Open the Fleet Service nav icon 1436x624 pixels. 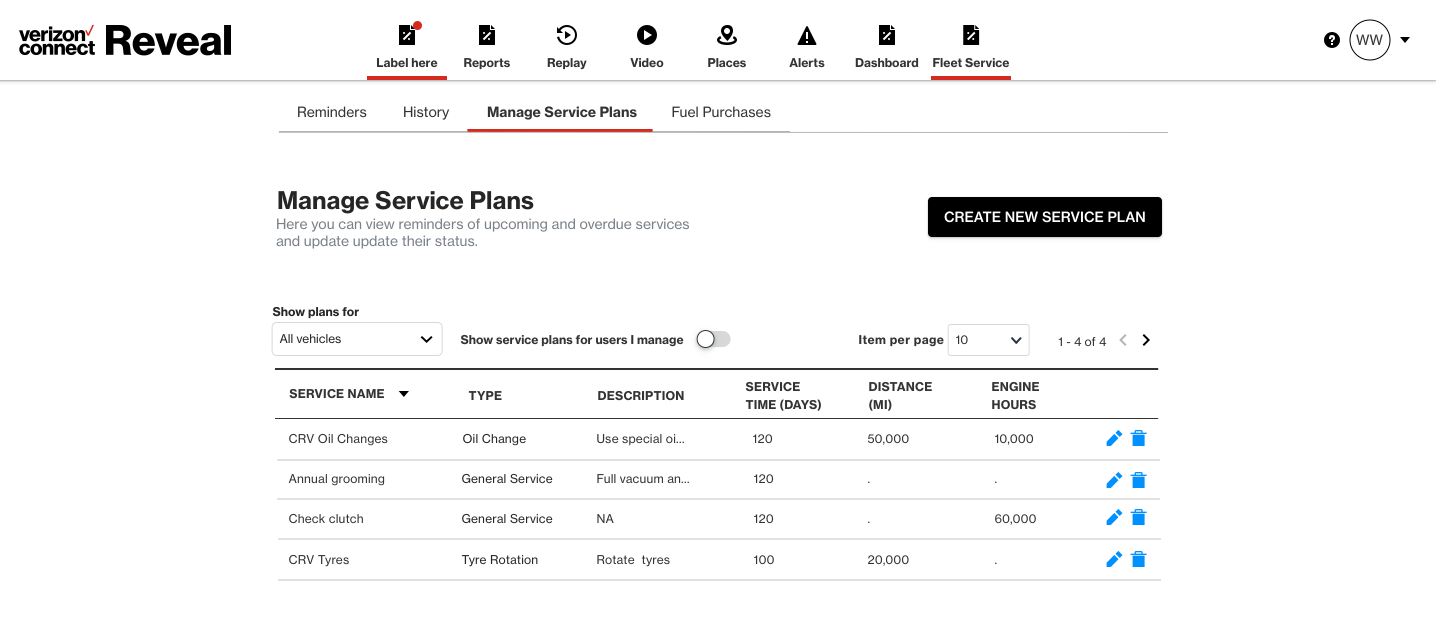[x=971, y=35]
